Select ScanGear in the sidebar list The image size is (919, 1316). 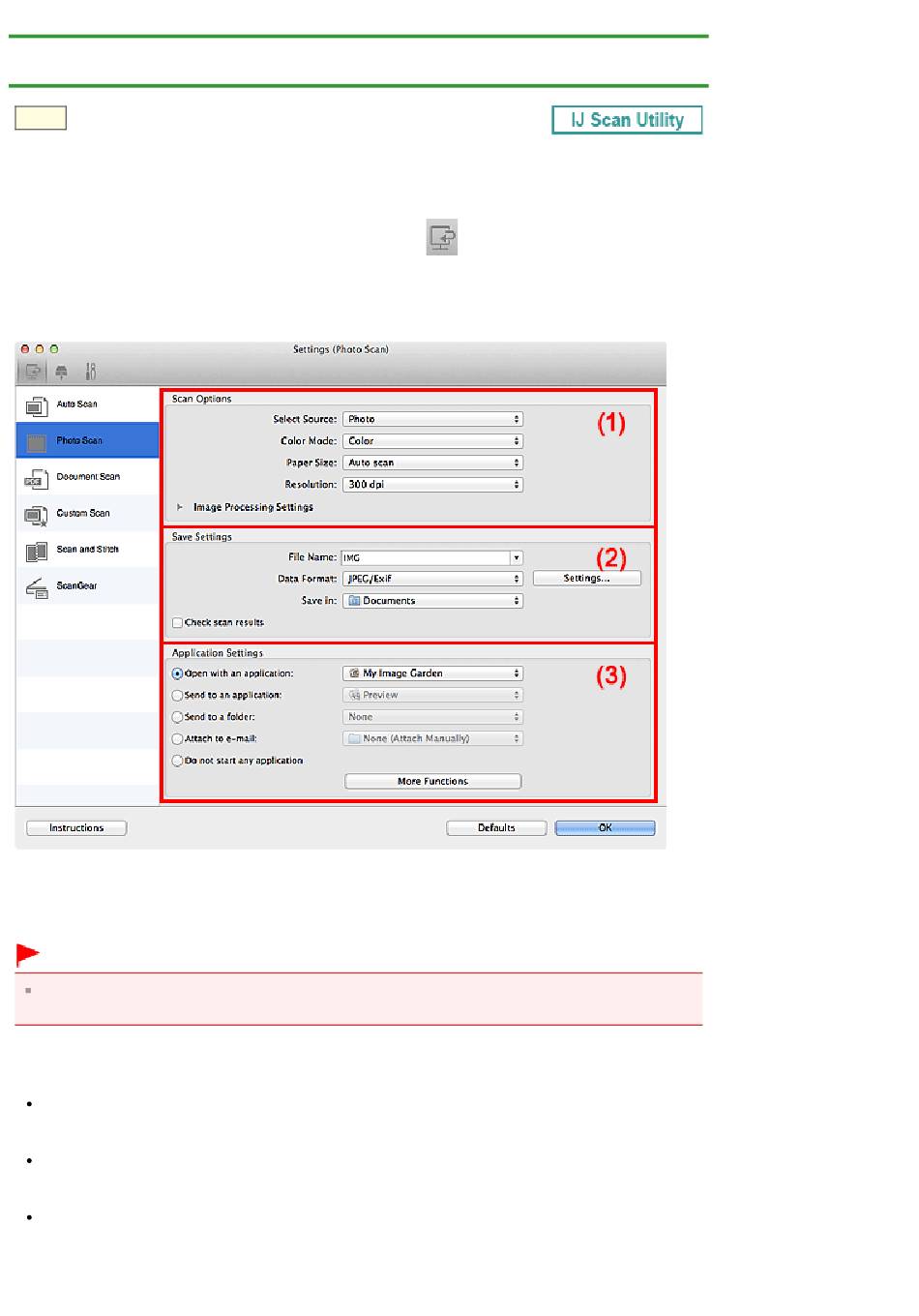(87, 585)
